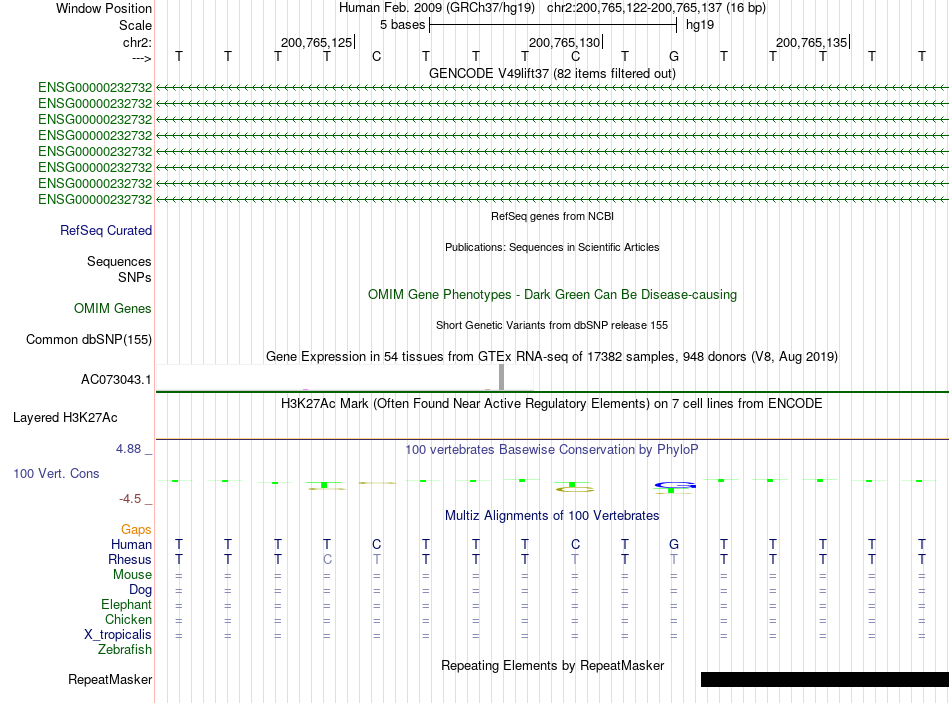
Task: Click the orange Gaps row label
Action: pos(136,530)
